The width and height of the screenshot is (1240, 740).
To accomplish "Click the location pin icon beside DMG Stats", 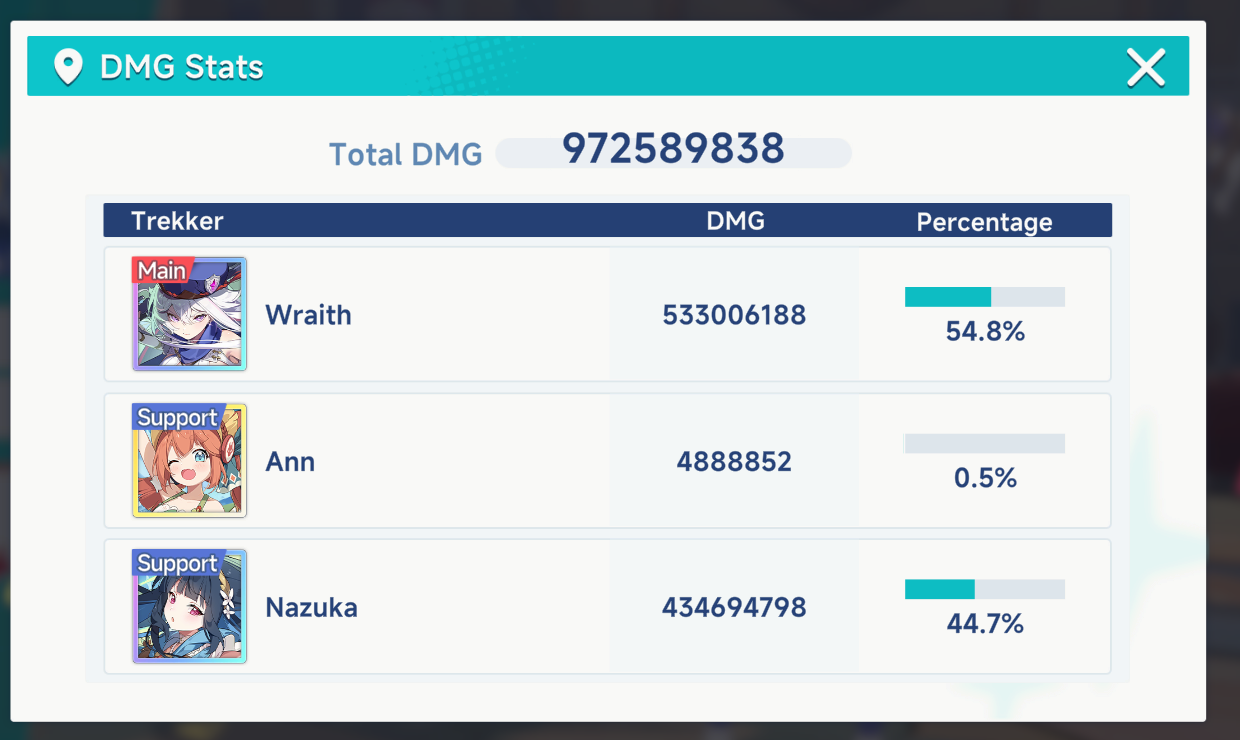I will pos(68,68).
